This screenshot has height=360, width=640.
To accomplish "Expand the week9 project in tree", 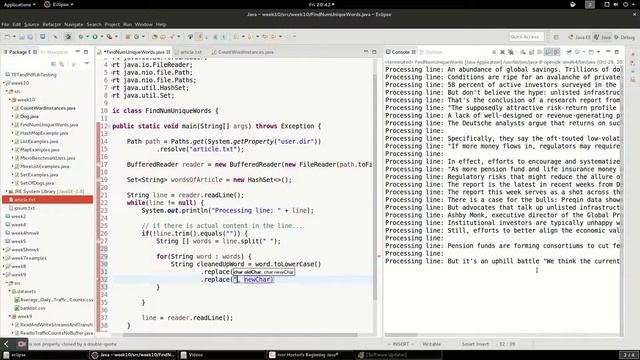I will click(4, 275).
